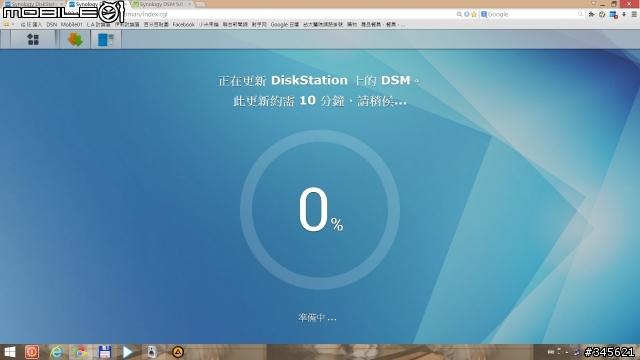Open the Download Station taskbar icon
Viewport: 640px width, 360px height.
pyautogui.click(x=75, y=40)
